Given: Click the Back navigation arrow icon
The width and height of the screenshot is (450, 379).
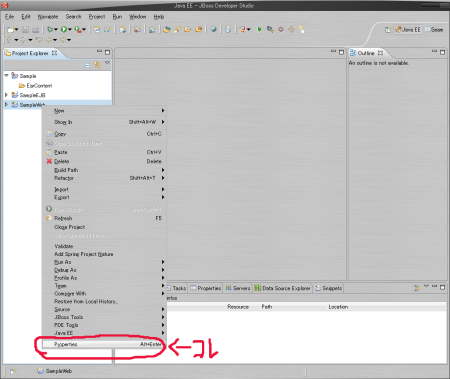Looking at the screenshot, I should click(x=50, y=40).
